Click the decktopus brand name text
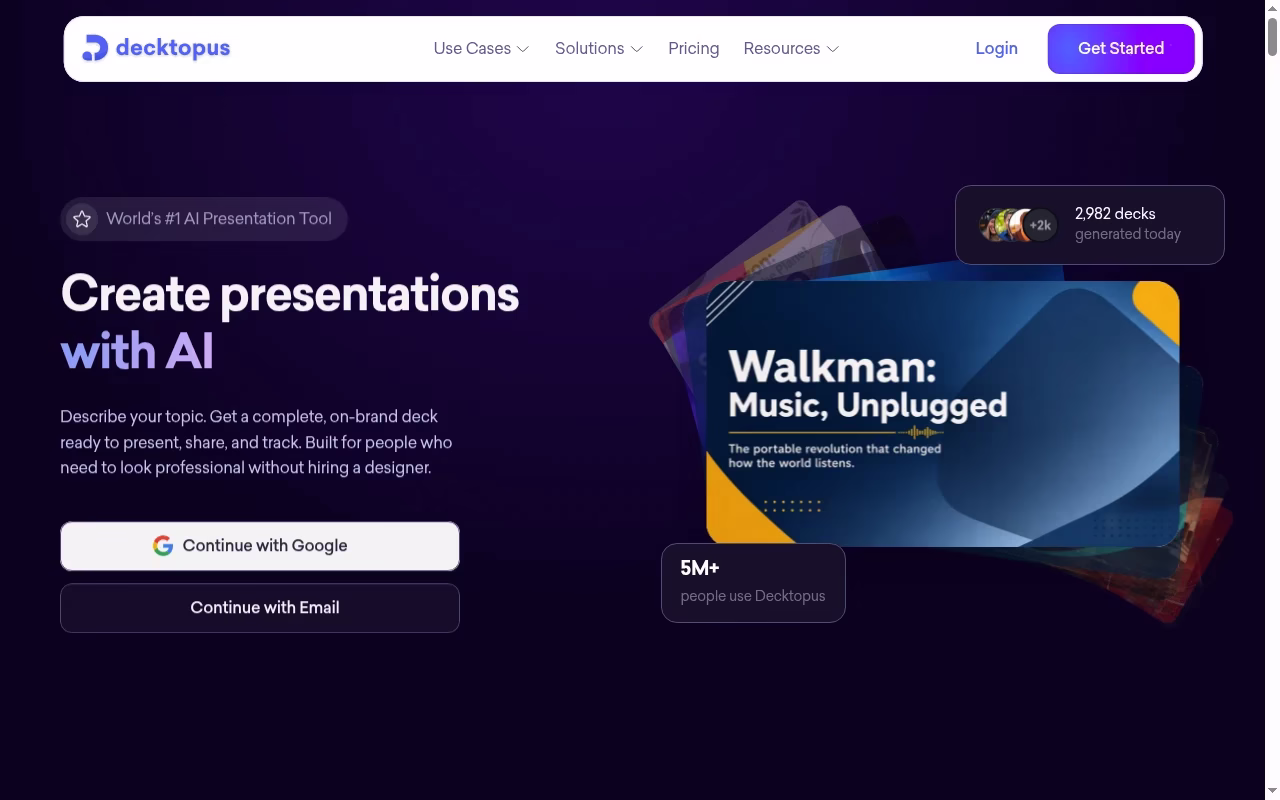The image size is (1280, 800). click(x=173, y=48)
